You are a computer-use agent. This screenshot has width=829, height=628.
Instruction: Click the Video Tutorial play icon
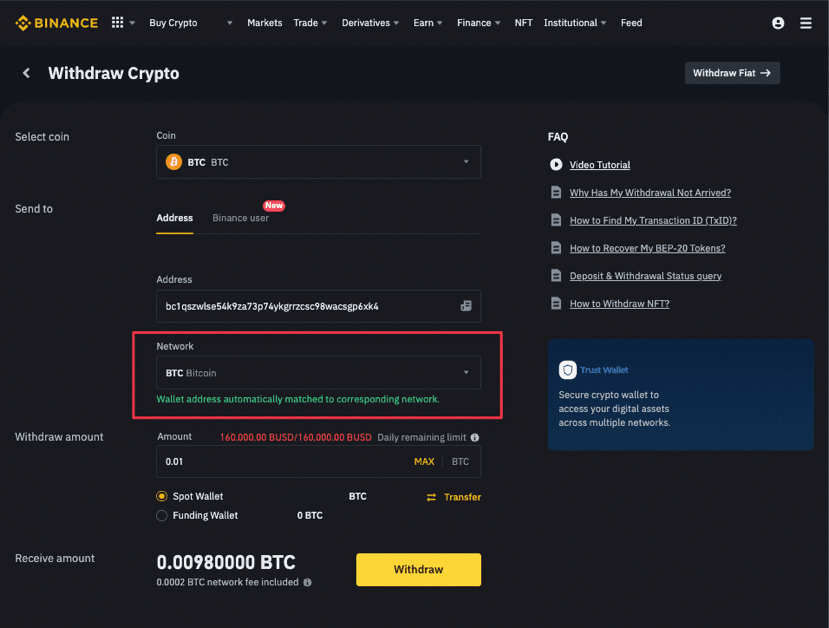(x=556, y=165)
